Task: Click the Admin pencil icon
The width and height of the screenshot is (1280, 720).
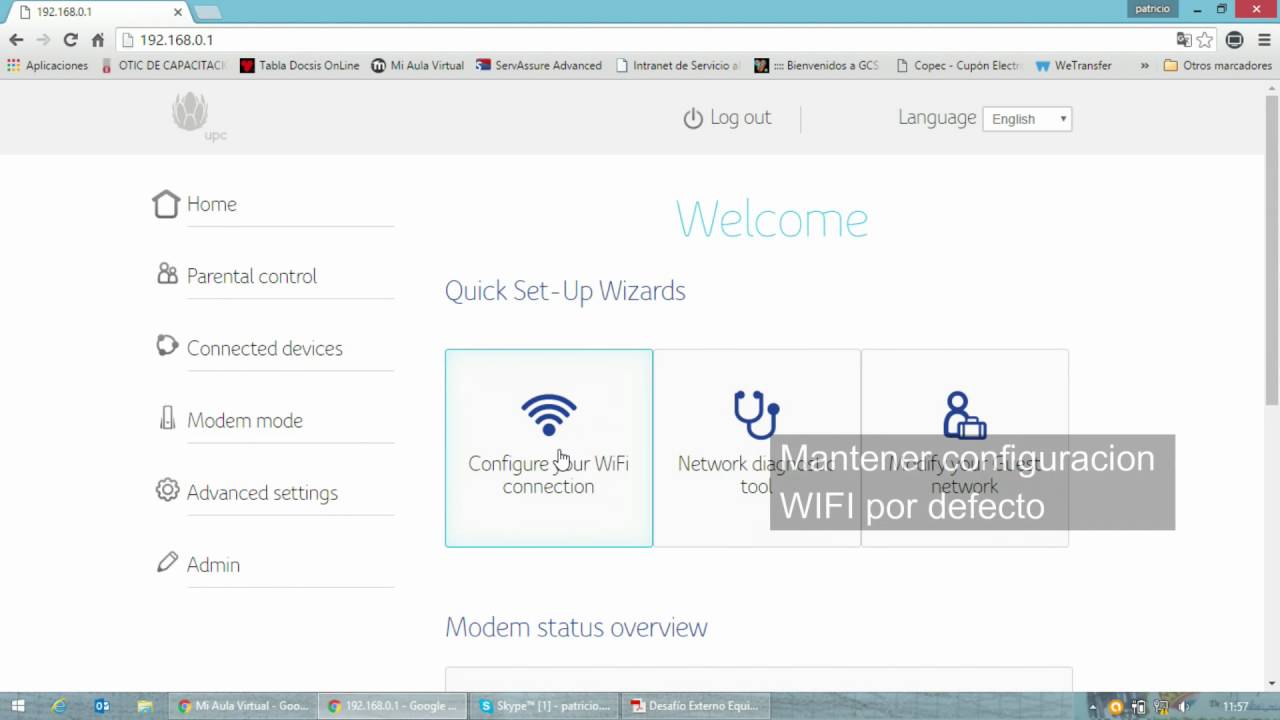Action: pos(167,562)
